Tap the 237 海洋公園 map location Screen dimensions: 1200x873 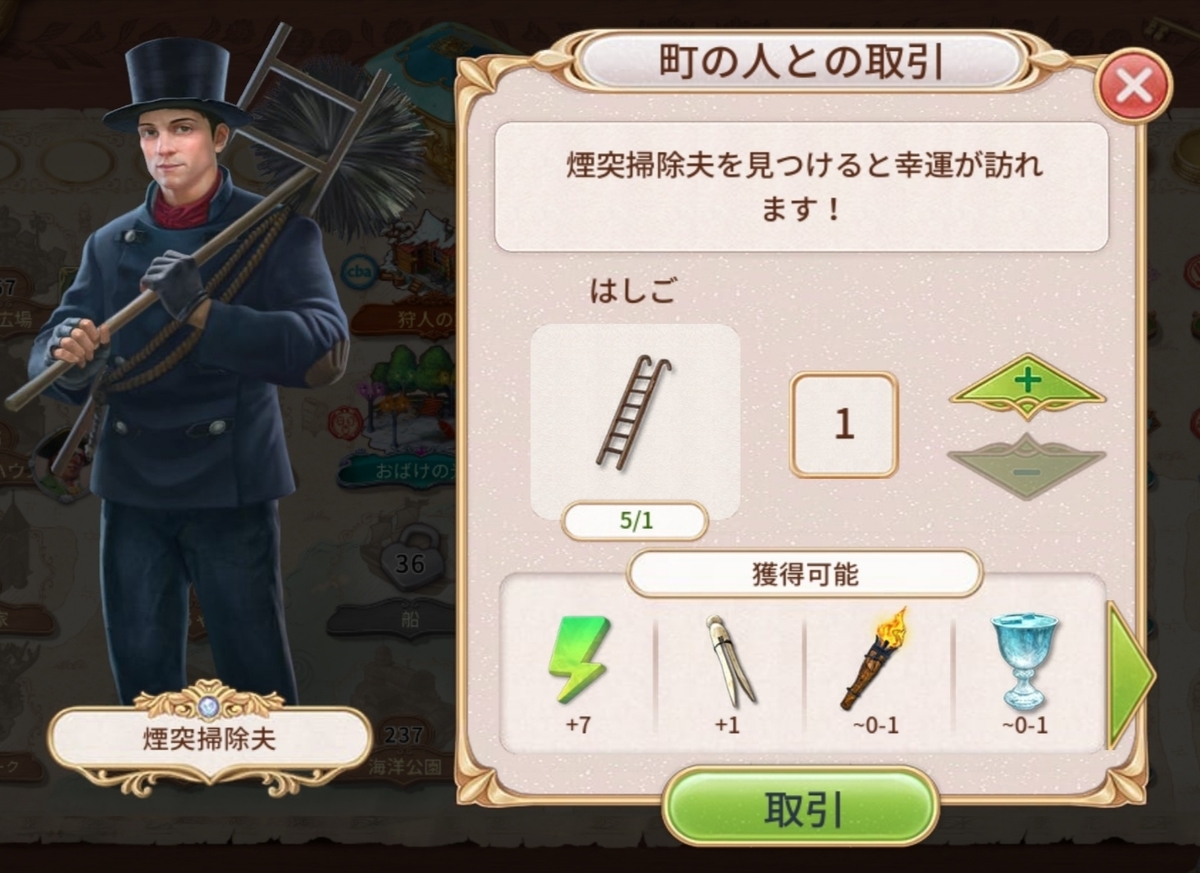tap(400, 750)
